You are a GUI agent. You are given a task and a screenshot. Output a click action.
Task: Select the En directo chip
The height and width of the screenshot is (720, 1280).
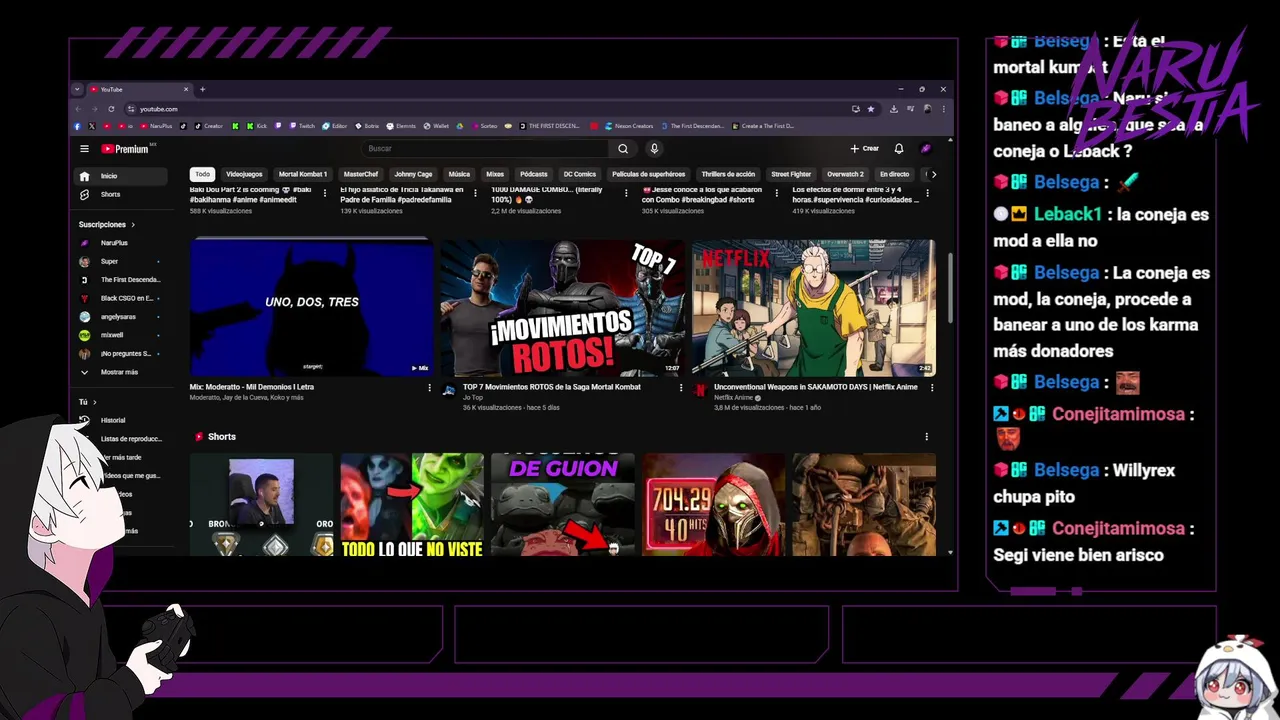pos(895,174)
